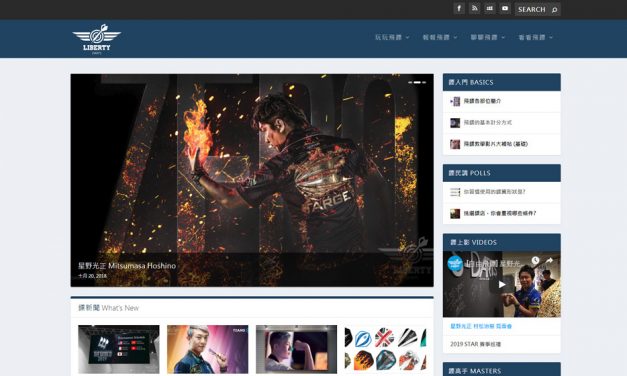The width and height of the screenshot is (627, 376).
Task: Expand the first navigation menu dropdown
Action: (x=392, y=37)
